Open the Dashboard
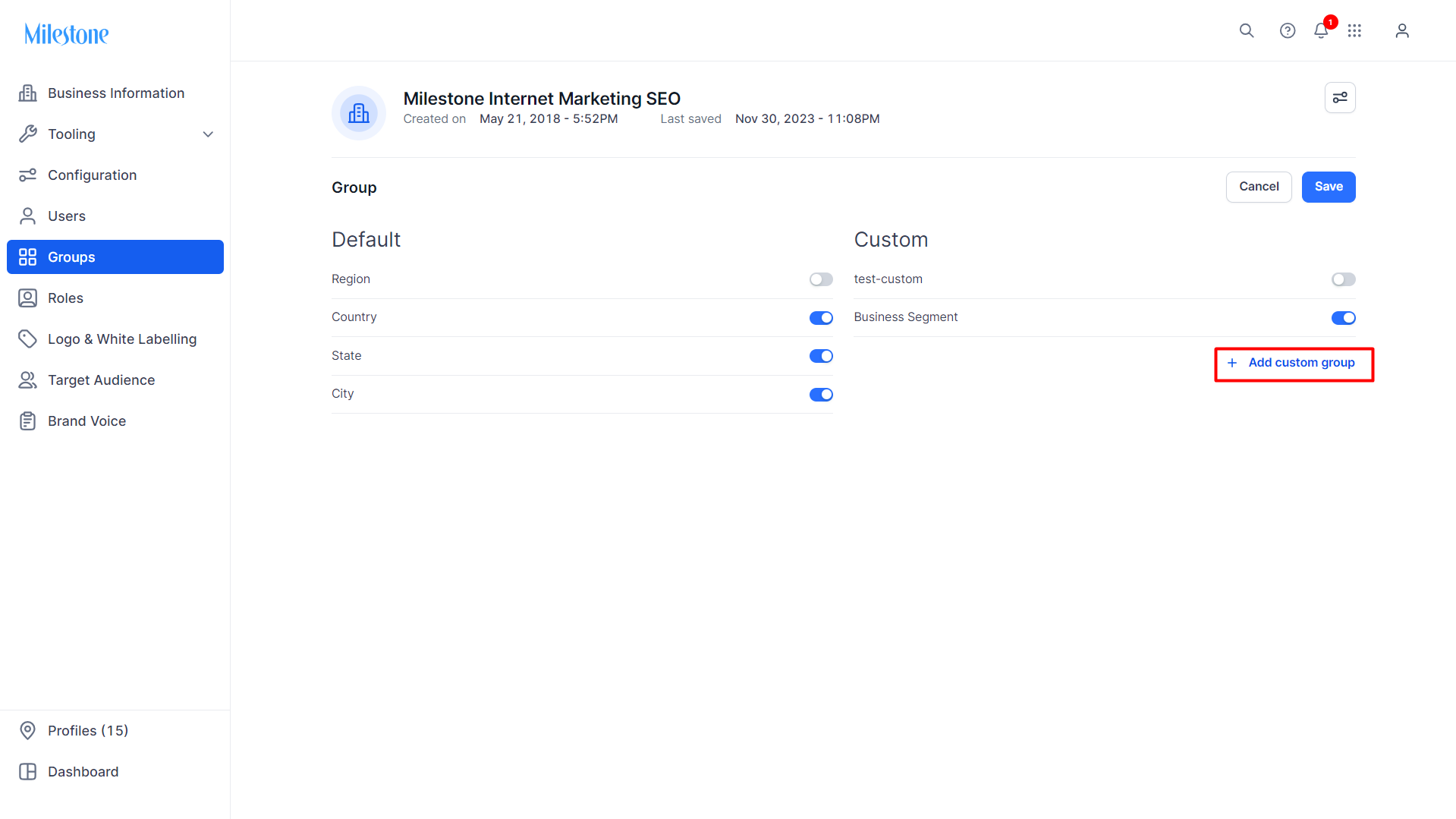The image size is (1456, 819). click(115, 772)
